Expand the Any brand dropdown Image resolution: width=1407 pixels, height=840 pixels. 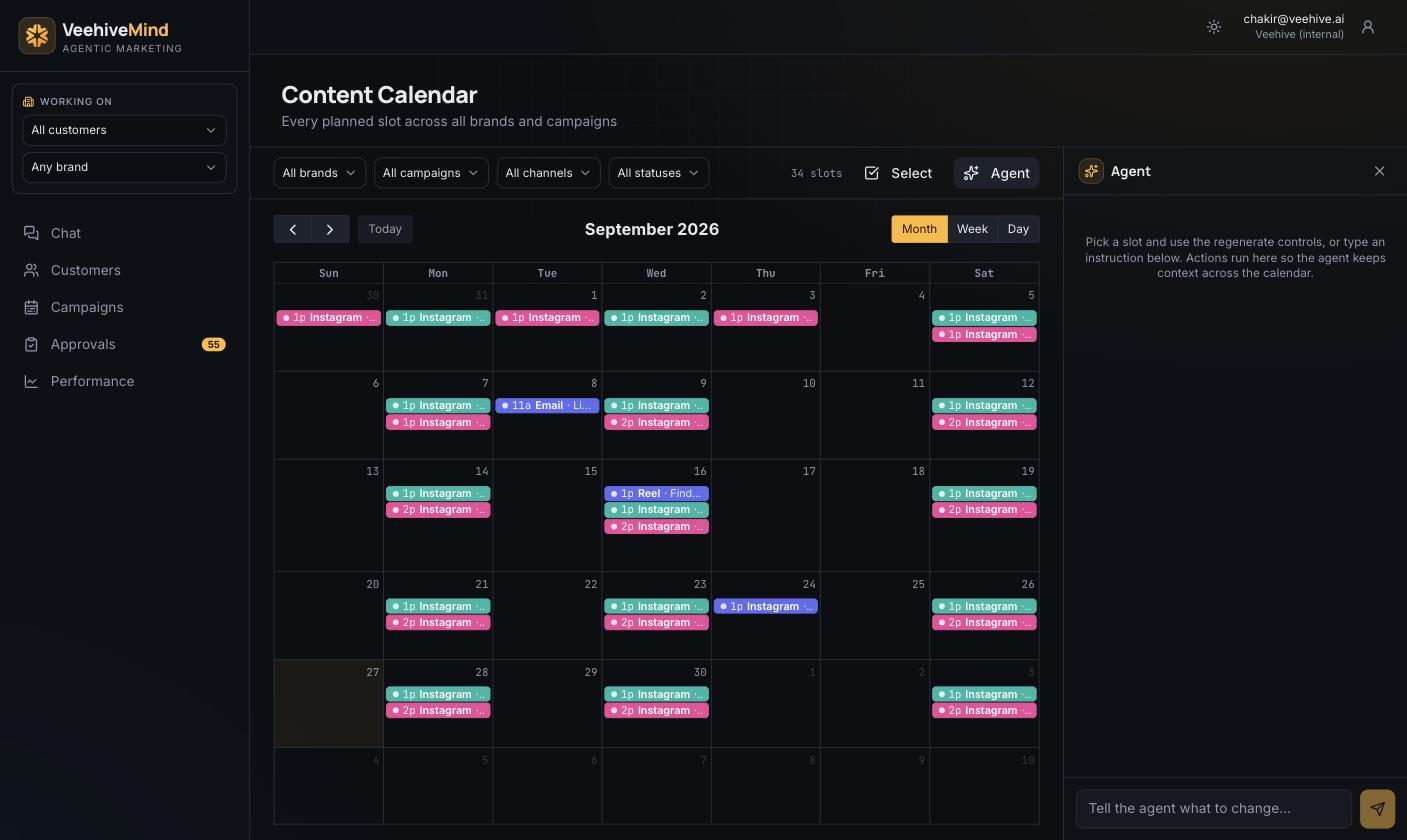(x=124, y=167)
